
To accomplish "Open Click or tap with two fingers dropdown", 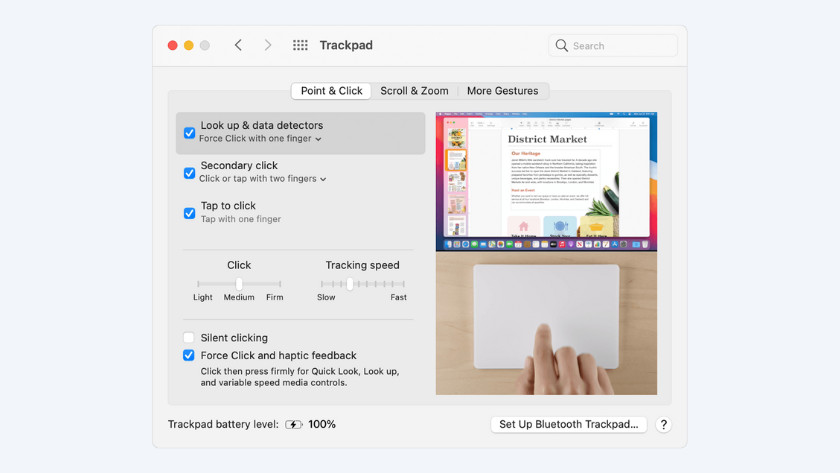I will 262,179.
